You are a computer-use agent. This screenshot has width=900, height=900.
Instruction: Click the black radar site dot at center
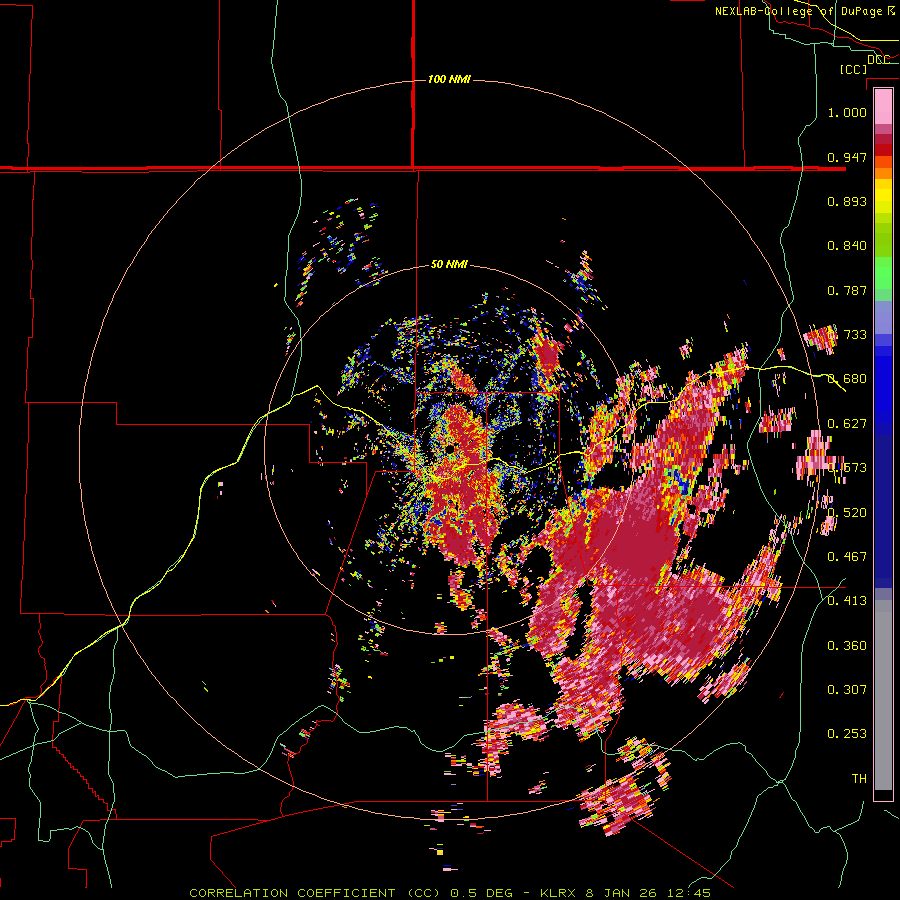point(451,448)
